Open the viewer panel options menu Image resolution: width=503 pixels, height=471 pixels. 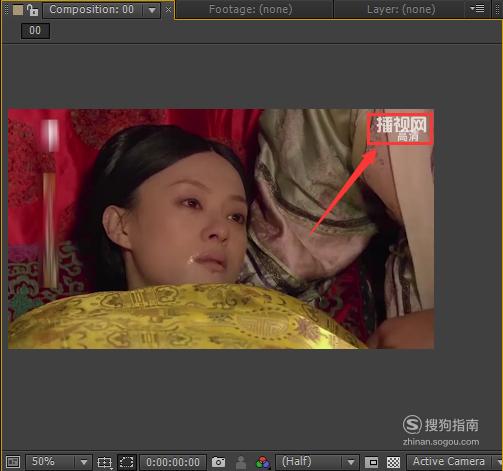477,8
